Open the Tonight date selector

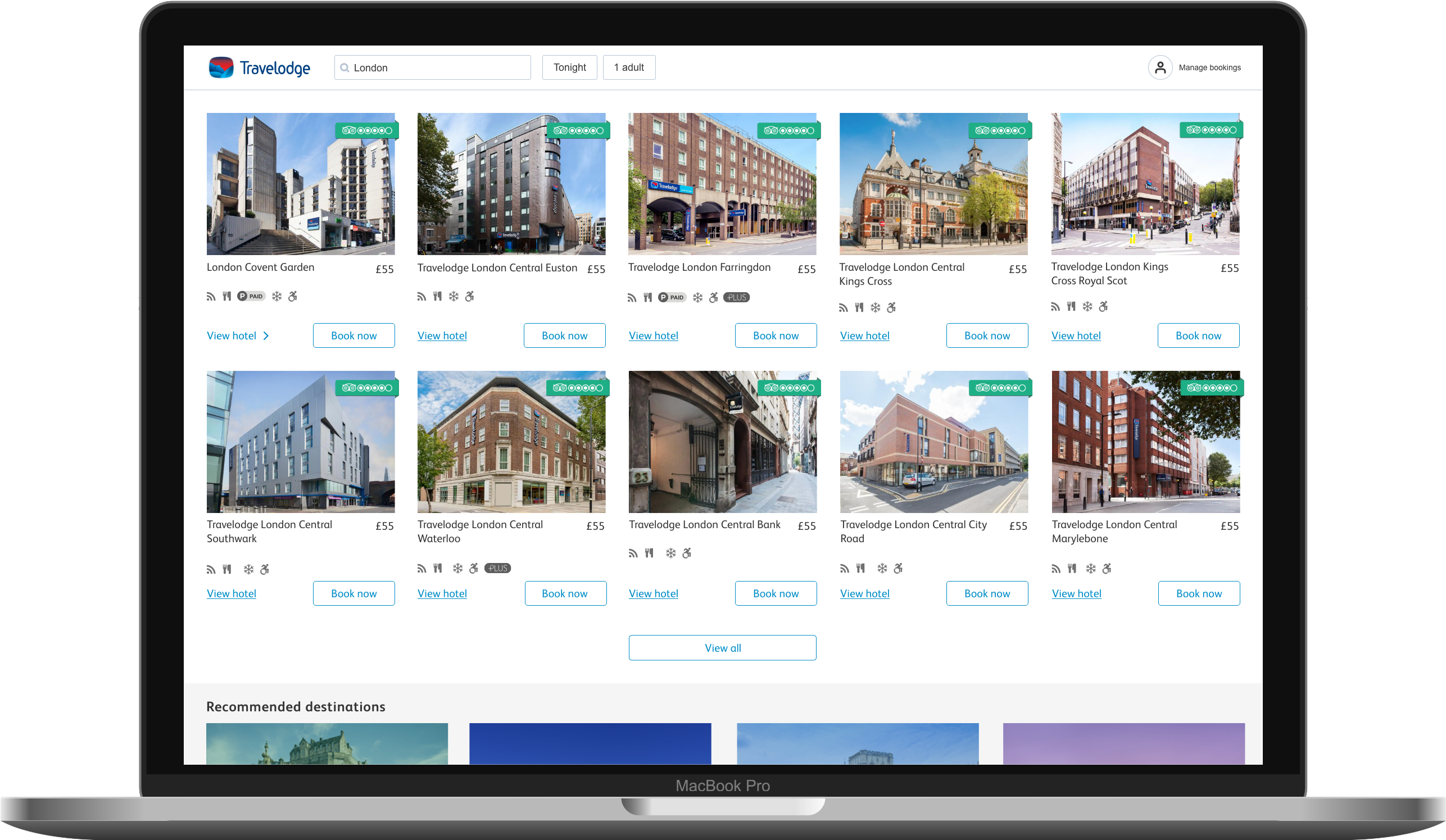click(570, 67)
